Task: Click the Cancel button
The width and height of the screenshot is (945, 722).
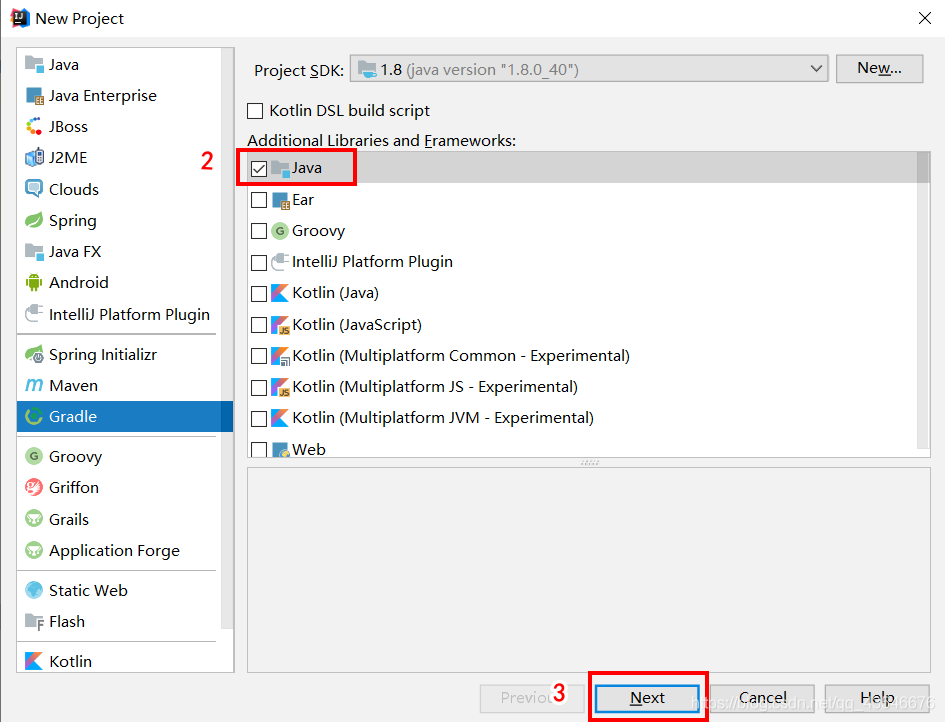Action: [x=762, y=698]
